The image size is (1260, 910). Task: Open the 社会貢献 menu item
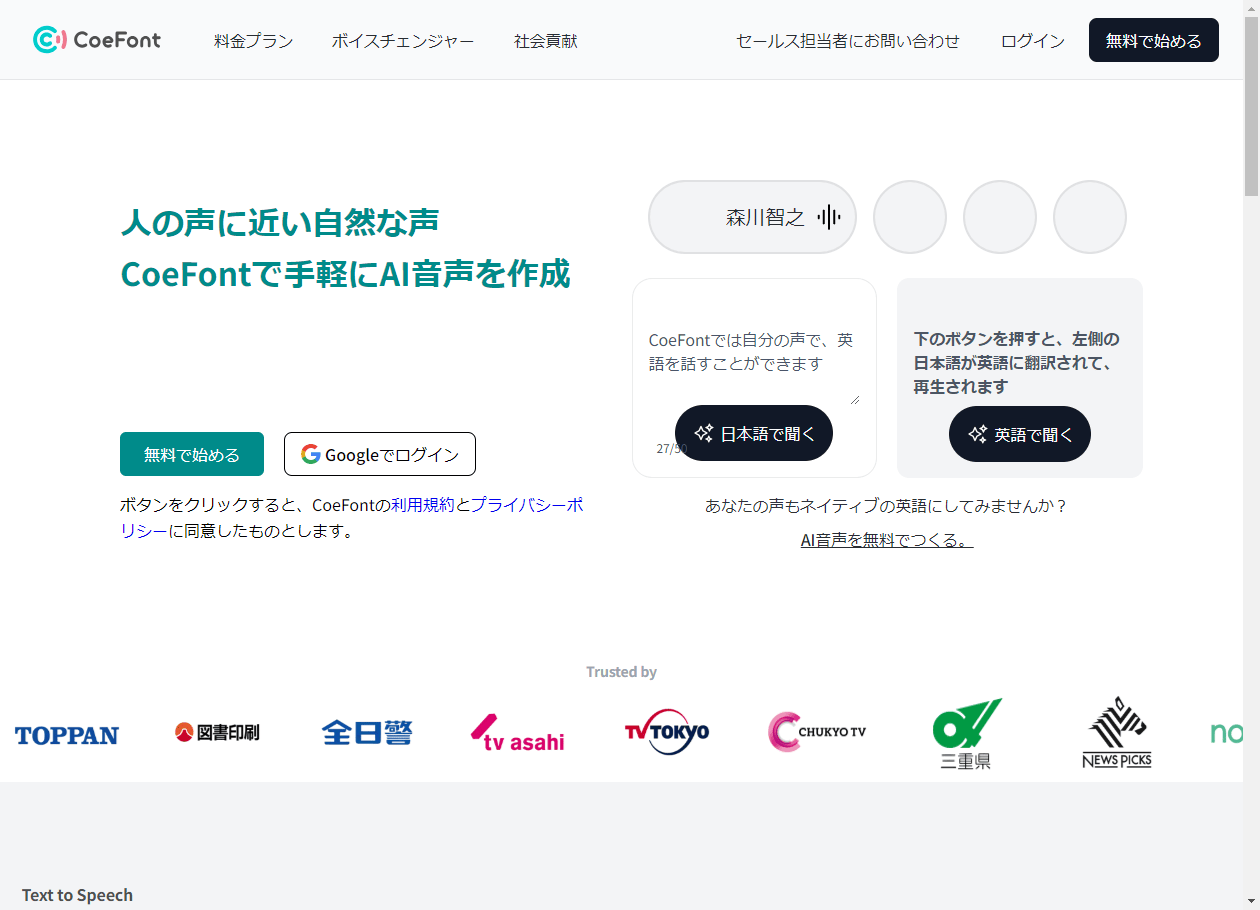click(546, 41)
